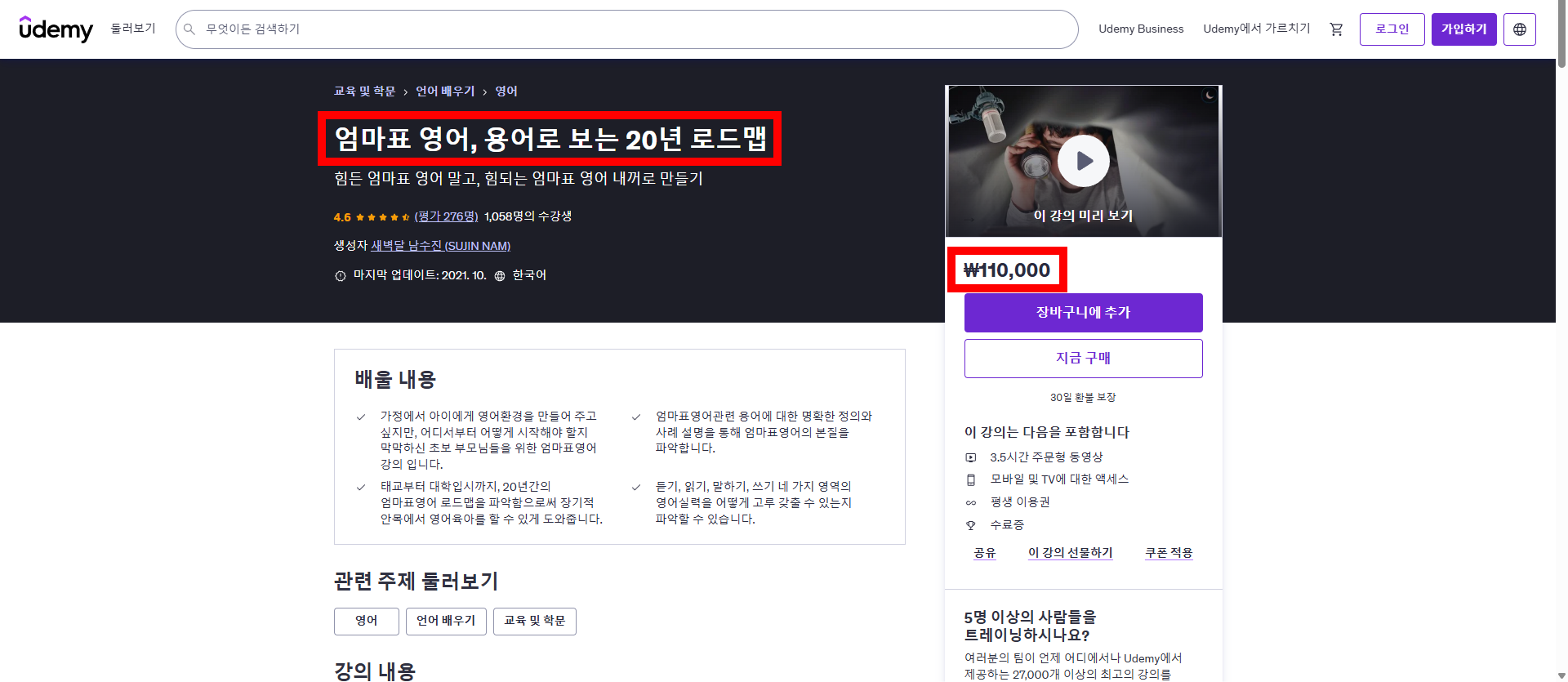
Task: Click the video icon by 3.5시간 주문형 동영상
Action: click(971, 457)
